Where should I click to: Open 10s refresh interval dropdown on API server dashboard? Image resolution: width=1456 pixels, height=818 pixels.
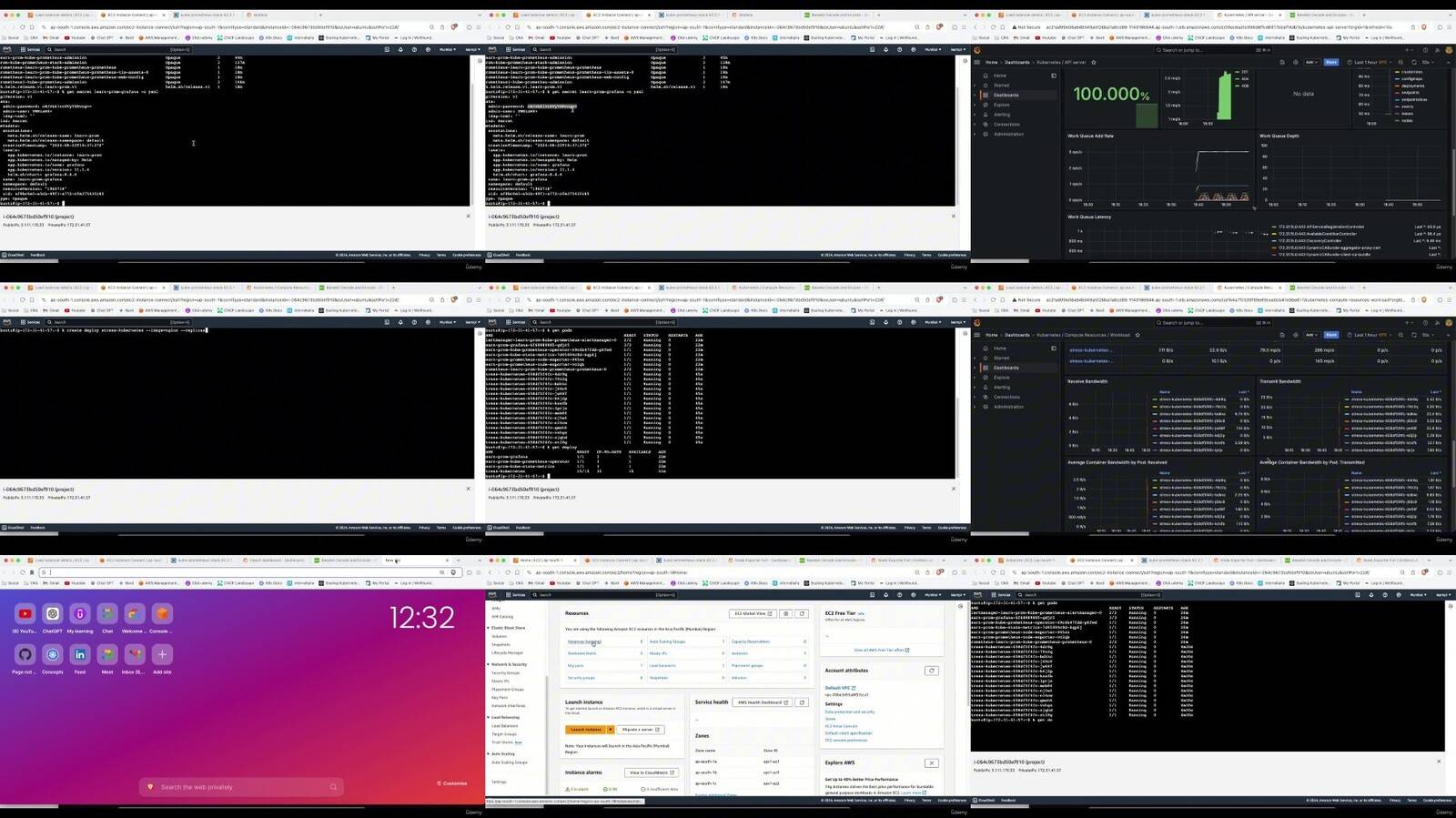pyautogui.click(x=1427, y=62)
